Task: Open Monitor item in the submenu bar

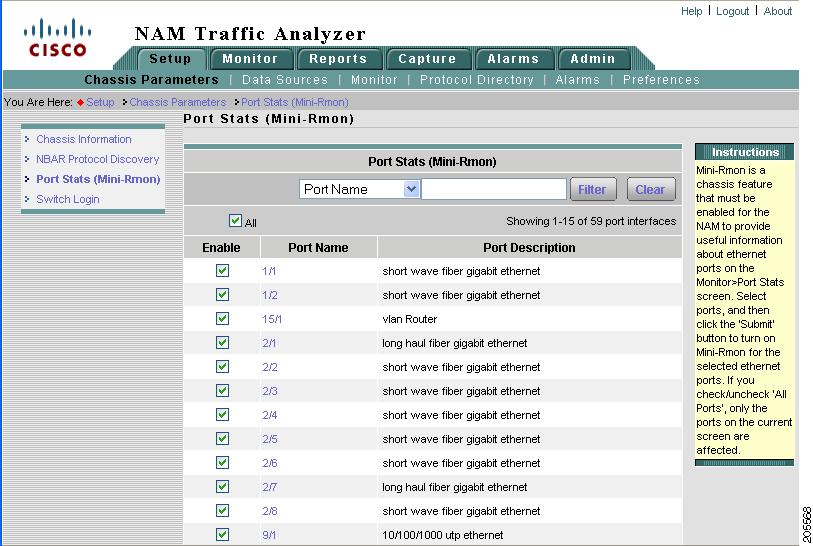Action: [374, 80]
